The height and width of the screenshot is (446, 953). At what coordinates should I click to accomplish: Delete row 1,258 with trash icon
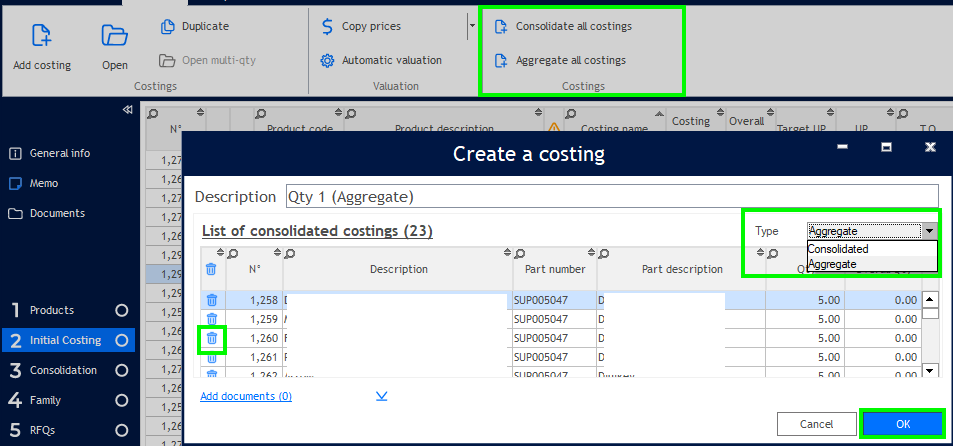point(212,300)
